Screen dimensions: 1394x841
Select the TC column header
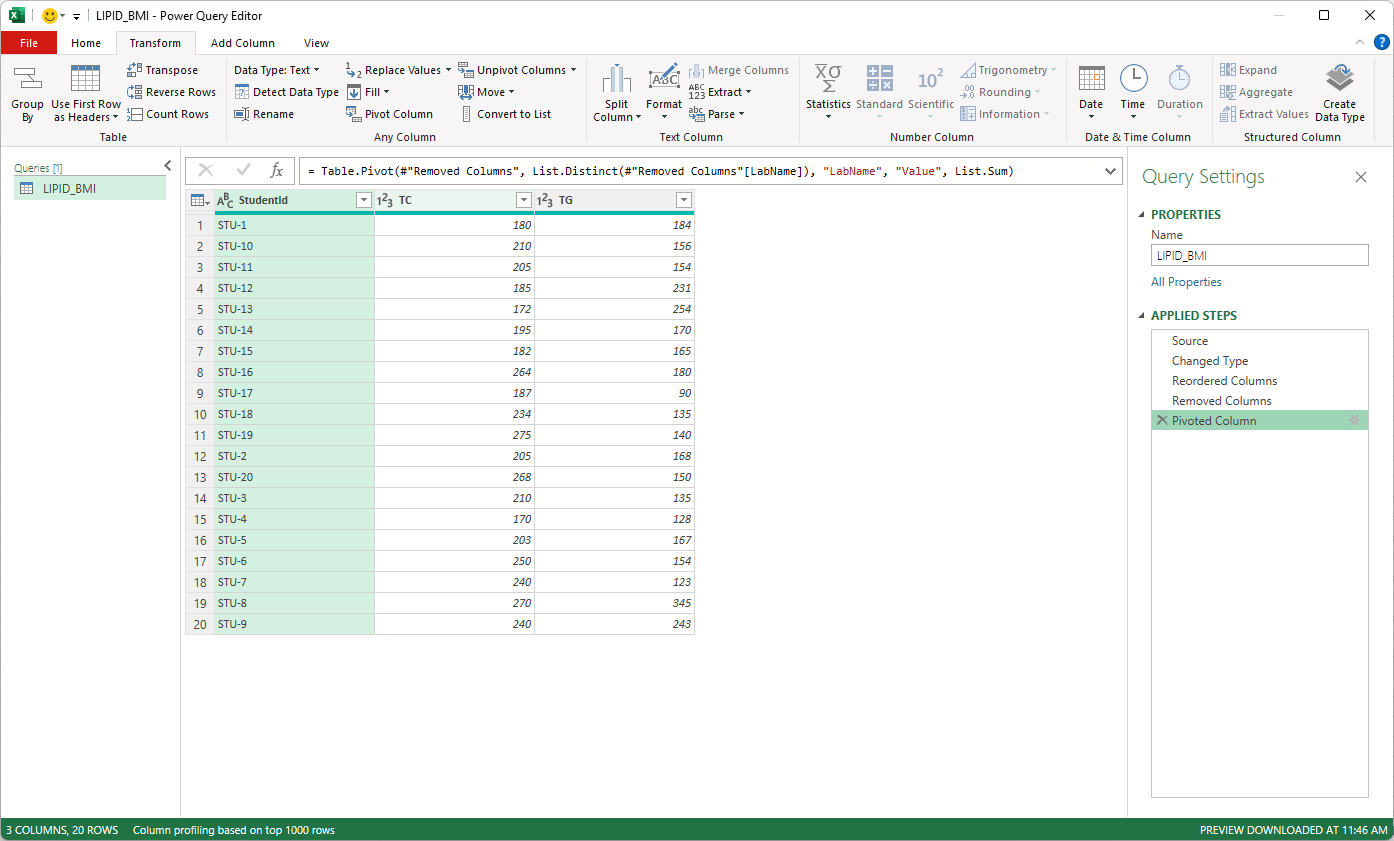pyautogui.click(x=454, y=200)
